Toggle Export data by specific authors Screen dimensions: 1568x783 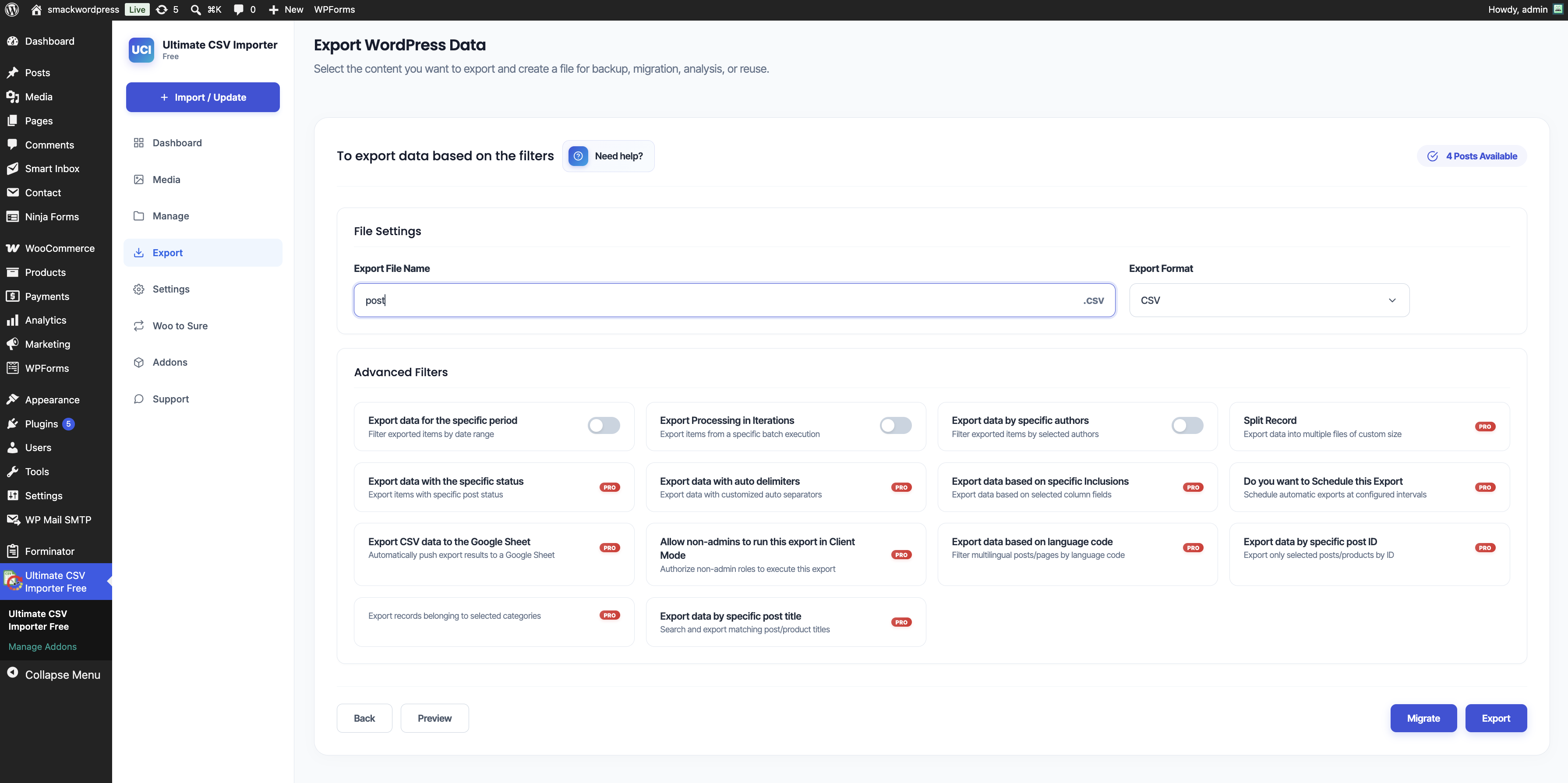[x=1187, y=425]
